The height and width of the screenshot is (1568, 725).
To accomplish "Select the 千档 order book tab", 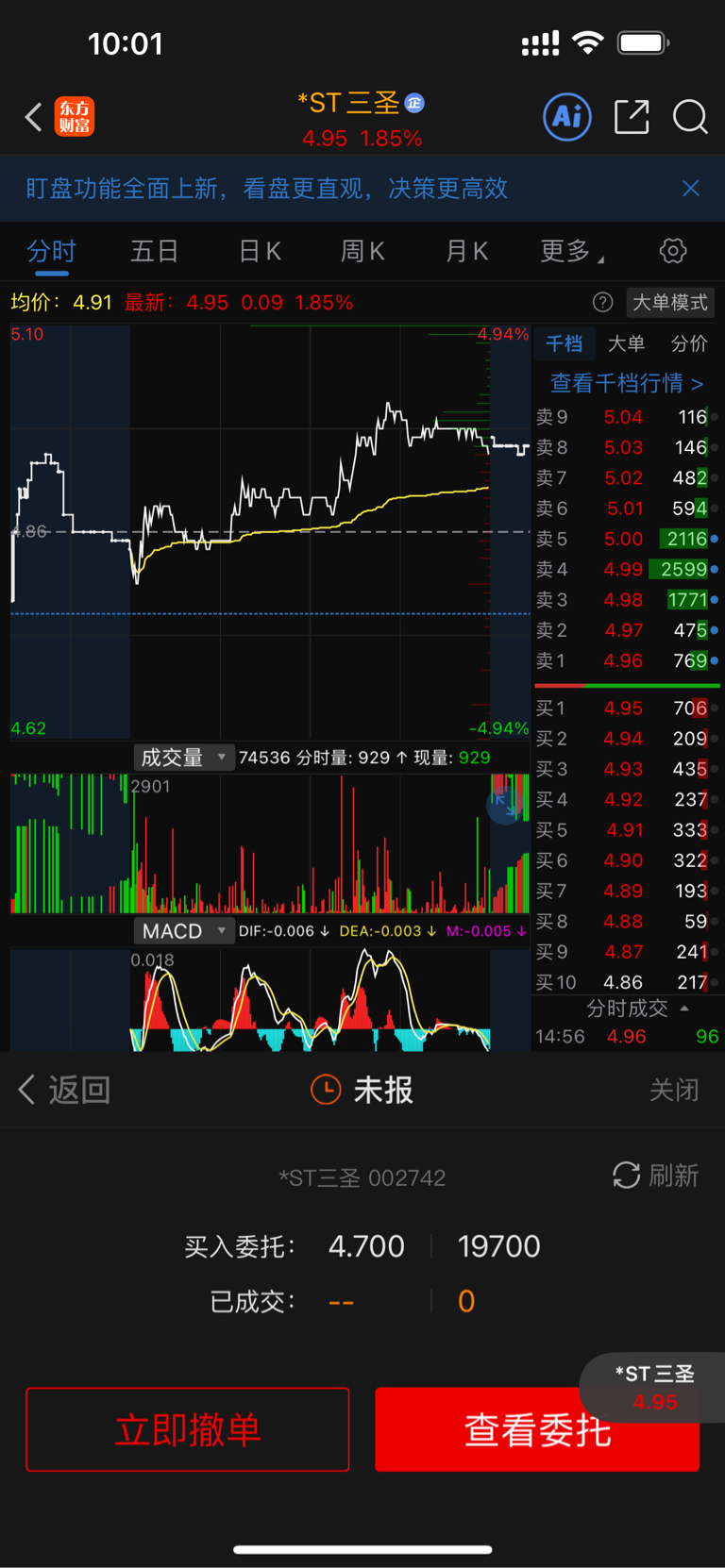I will [x=565, y=343].
